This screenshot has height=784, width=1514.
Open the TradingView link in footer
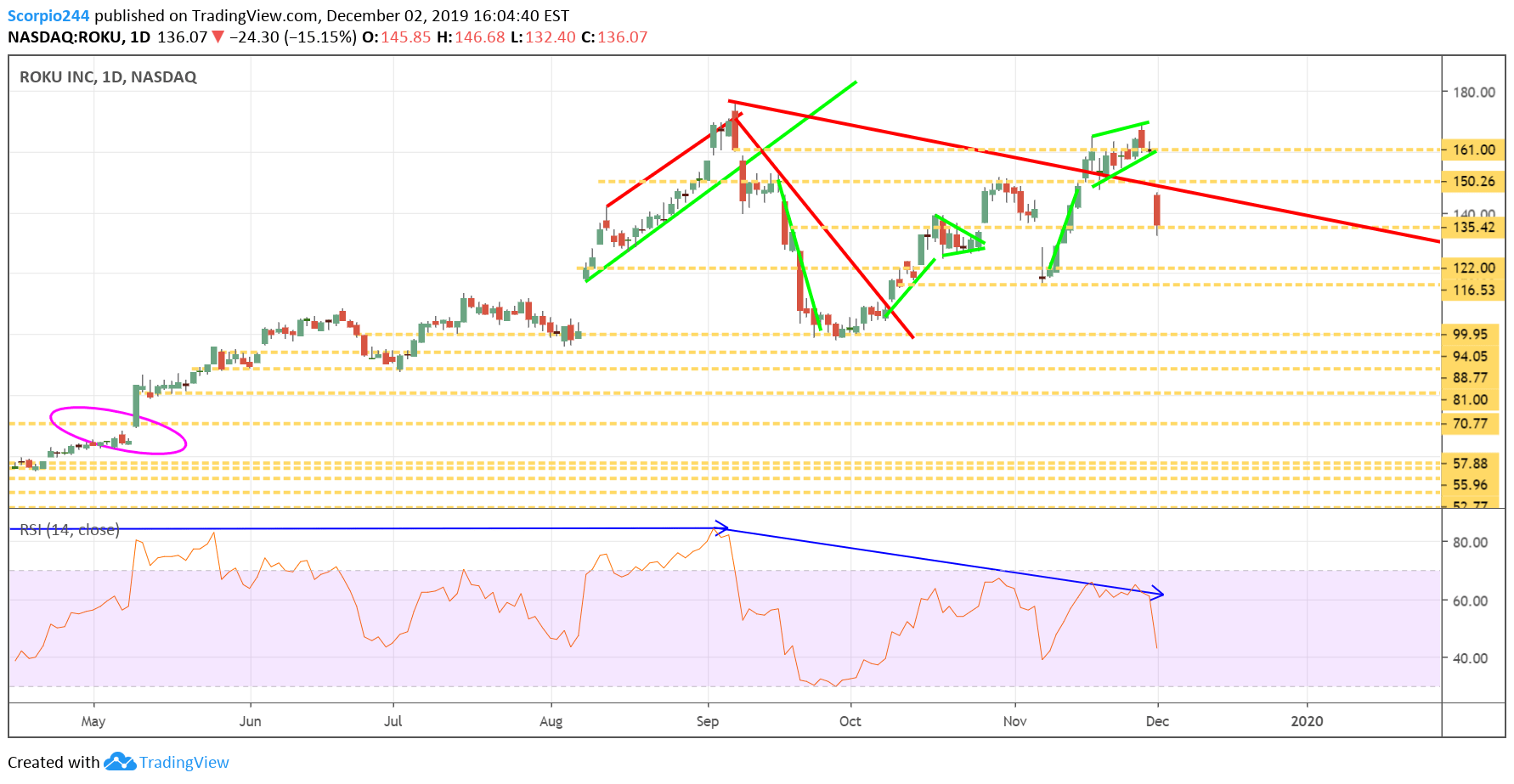(x=184, y=762)
